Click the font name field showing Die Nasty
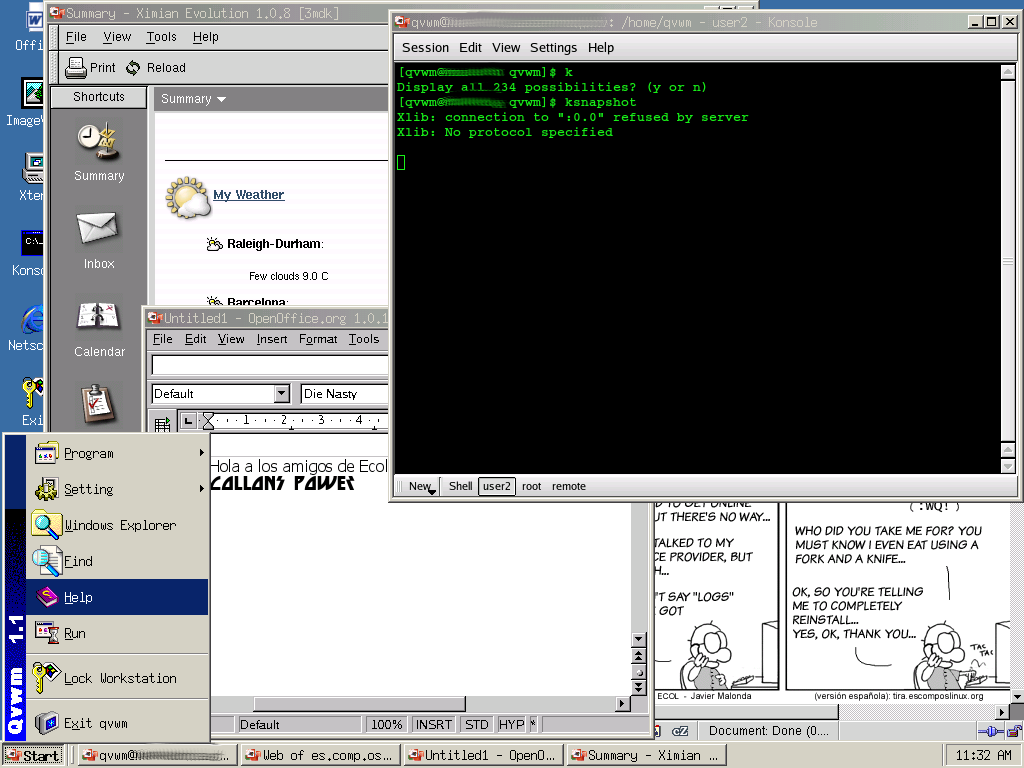 point(344,394)
